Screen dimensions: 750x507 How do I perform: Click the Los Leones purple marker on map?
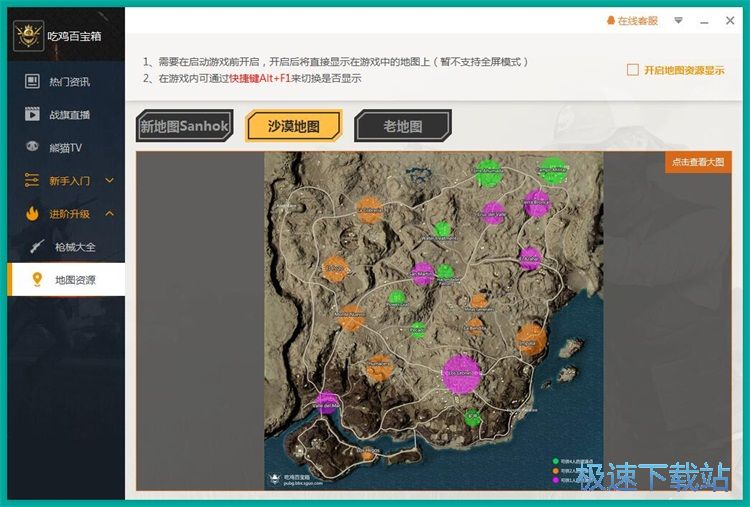461,374
